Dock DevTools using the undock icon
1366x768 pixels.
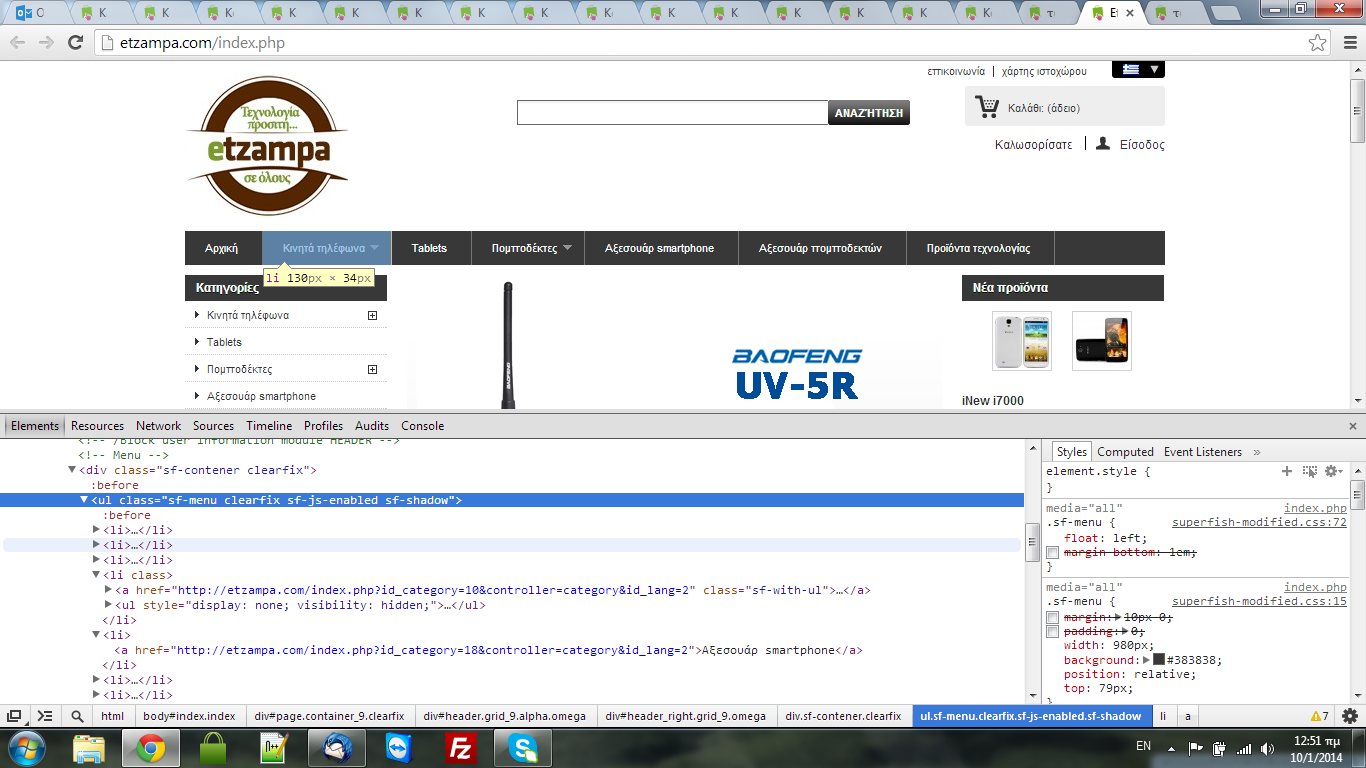(x=15, y=716)
